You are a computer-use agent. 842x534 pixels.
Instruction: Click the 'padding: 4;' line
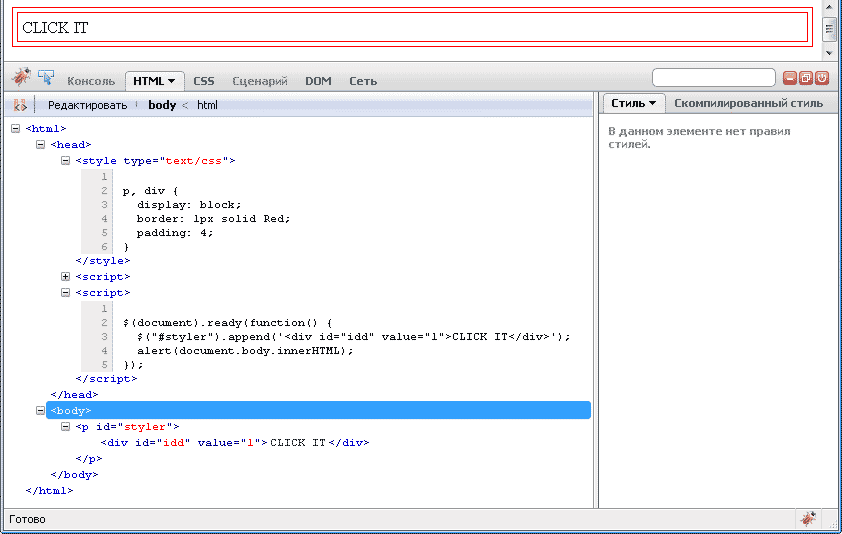click(x=175, y=233)
